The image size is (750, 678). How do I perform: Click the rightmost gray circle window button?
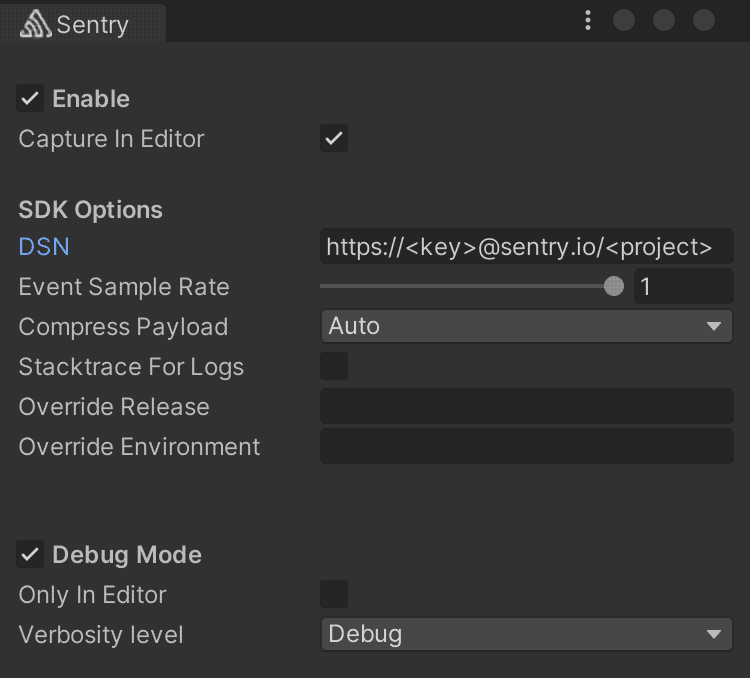(x=704, y=21)
